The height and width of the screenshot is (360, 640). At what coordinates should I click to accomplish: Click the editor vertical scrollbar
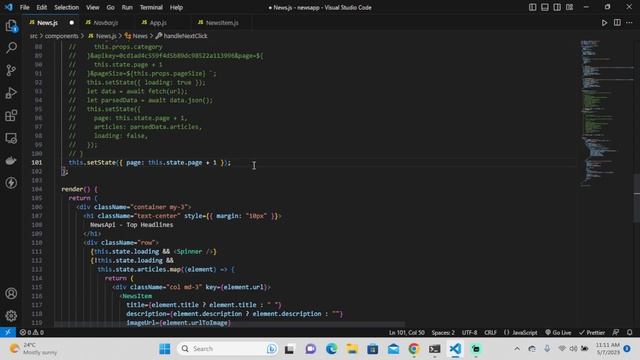coord(637,199)
